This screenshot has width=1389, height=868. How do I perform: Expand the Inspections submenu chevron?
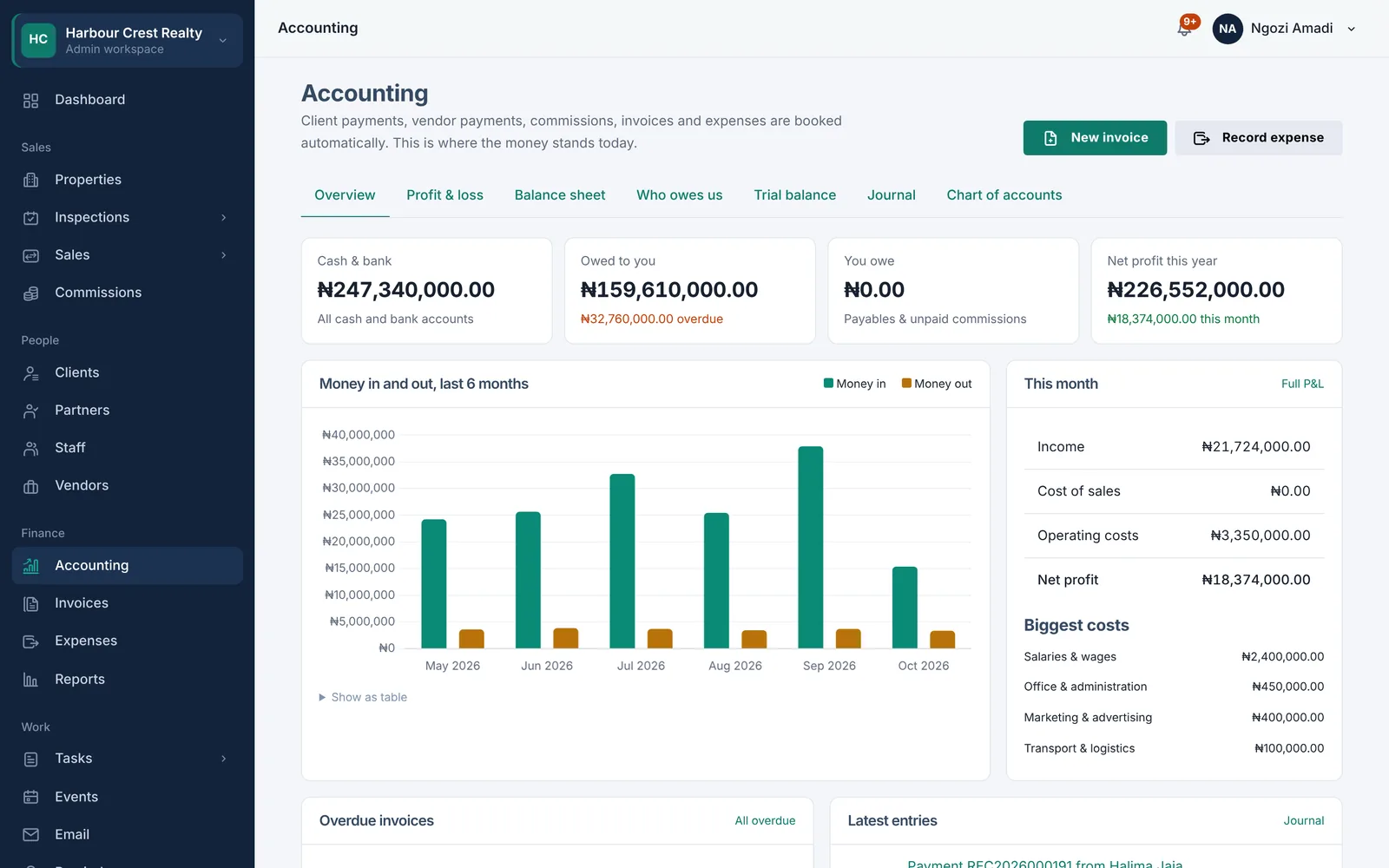tap(224, 218)
